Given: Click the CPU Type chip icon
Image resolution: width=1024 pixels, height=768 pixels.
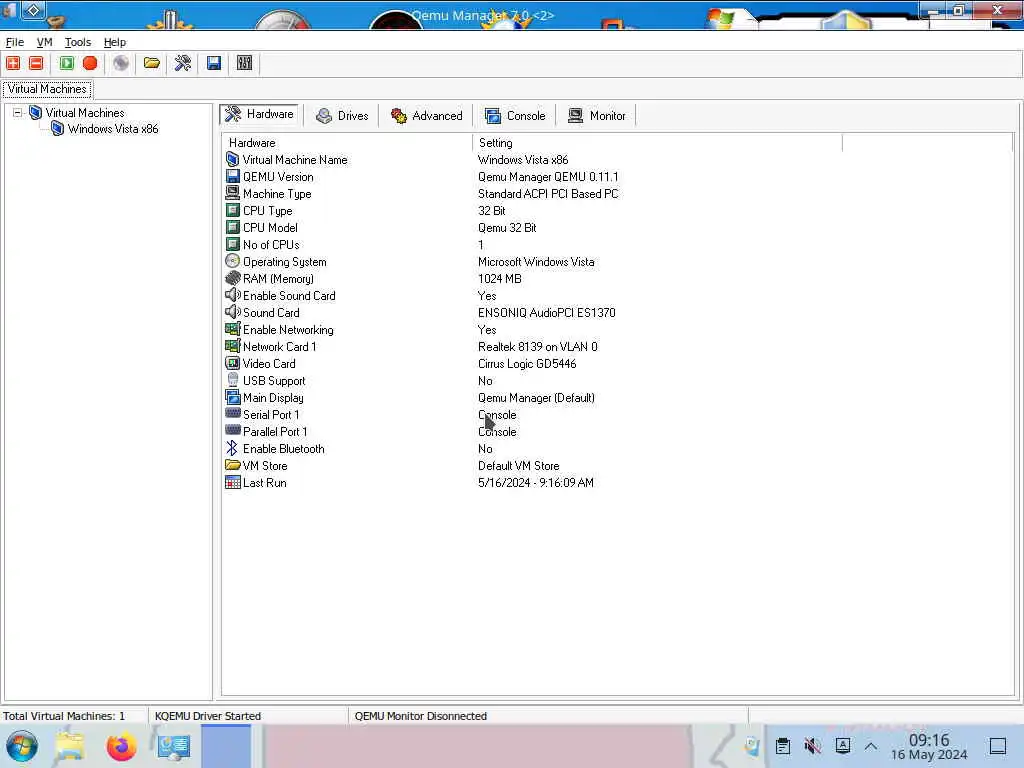Looking at the screenshot, I should pyautogui.click(x=232, y=210).
